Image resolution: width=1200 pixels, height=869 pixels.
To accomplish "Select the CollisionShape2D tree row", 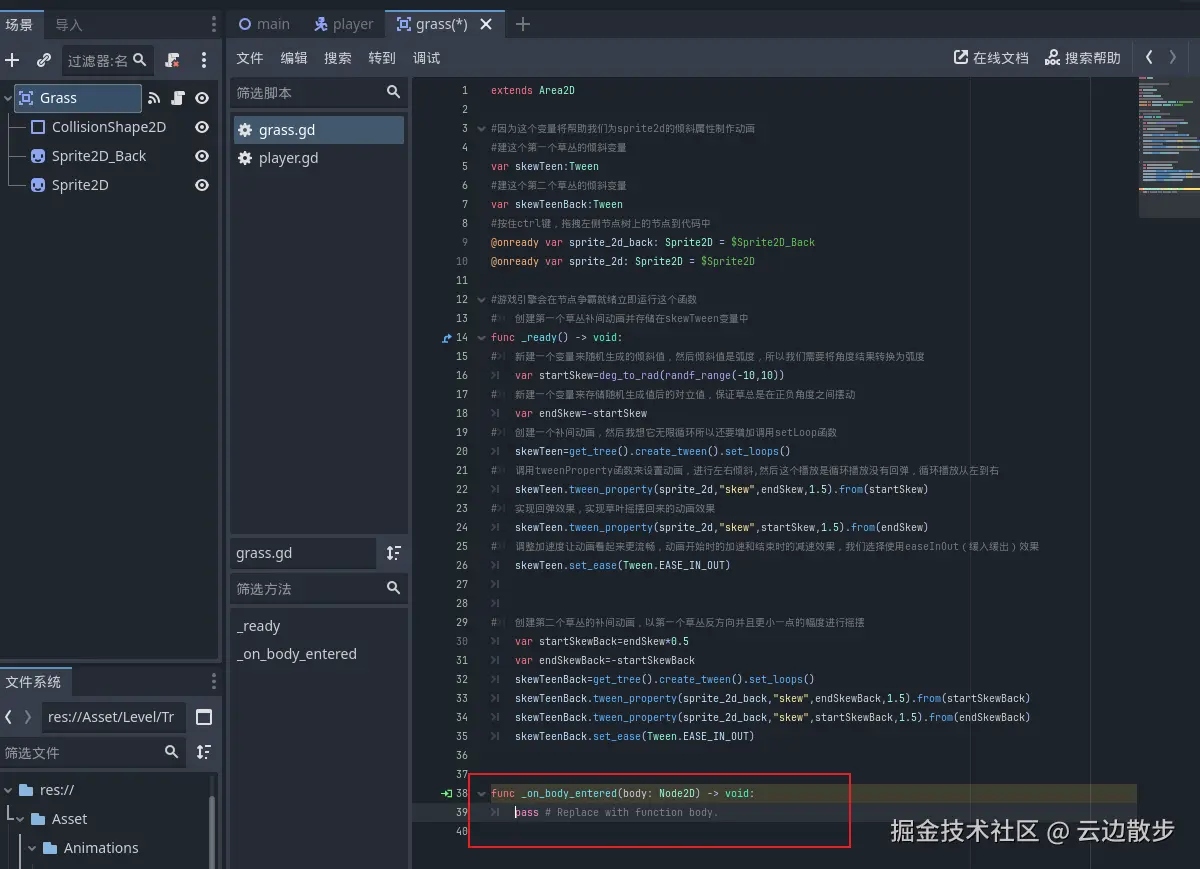I will (x=109, y=127).
